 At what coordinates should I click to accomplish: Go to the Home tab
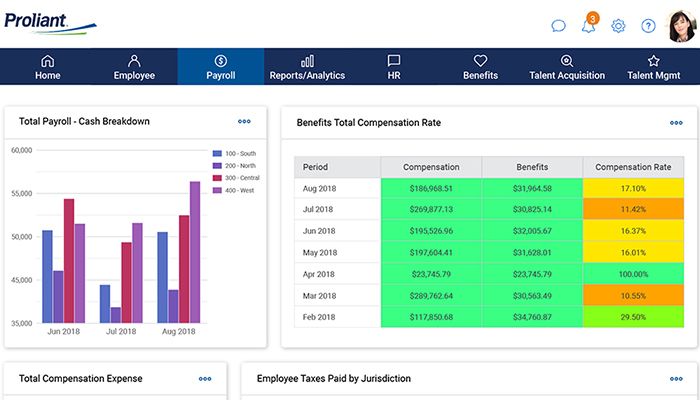pyautogui.click(x=47, y=67)
